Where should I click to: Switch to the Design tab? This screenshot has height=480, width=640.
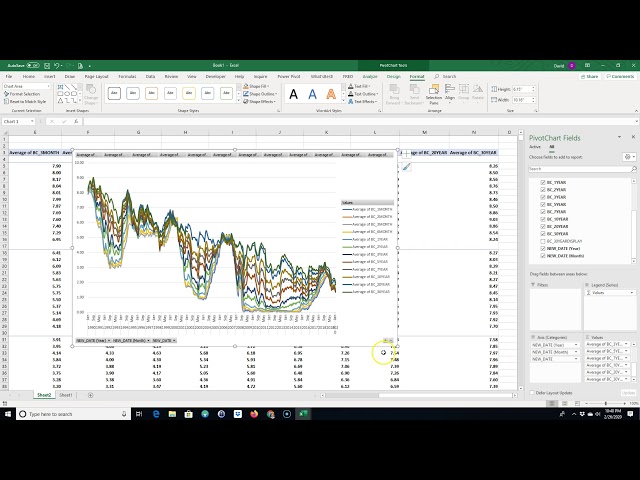click(x=393, y=76)
